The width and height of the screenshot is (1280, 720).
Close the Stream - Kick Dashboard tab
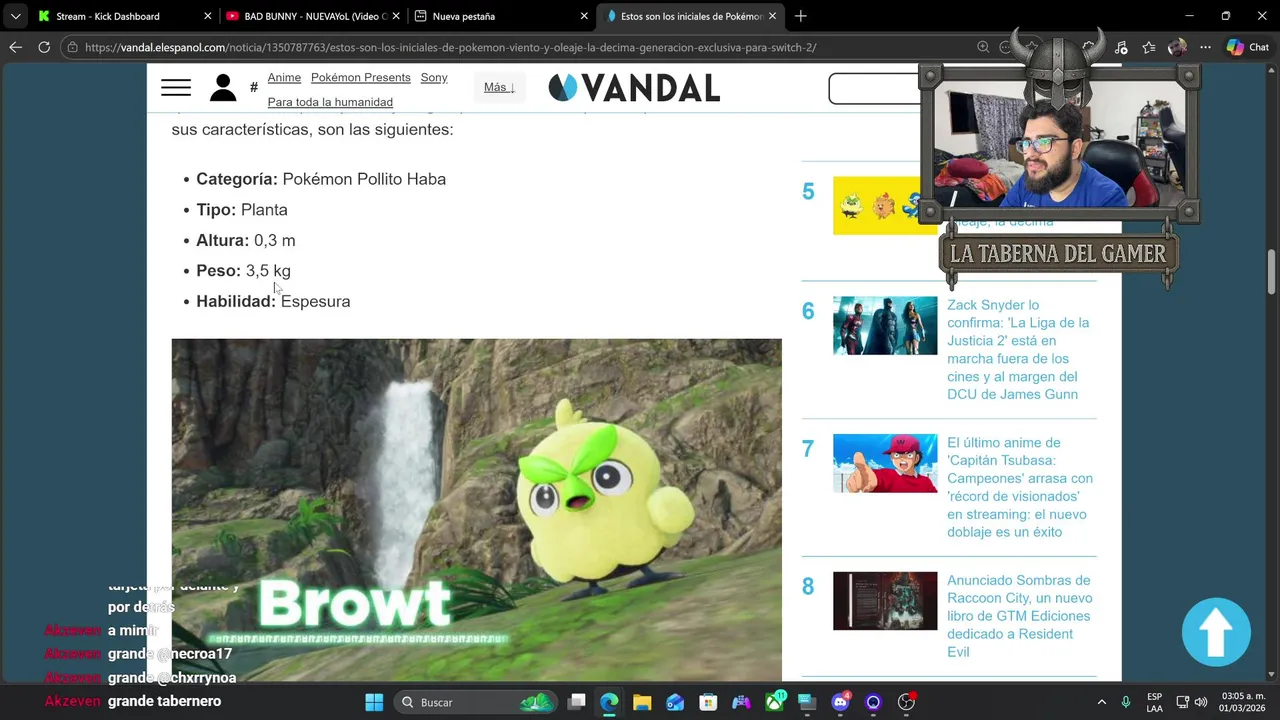coord(208,16)
